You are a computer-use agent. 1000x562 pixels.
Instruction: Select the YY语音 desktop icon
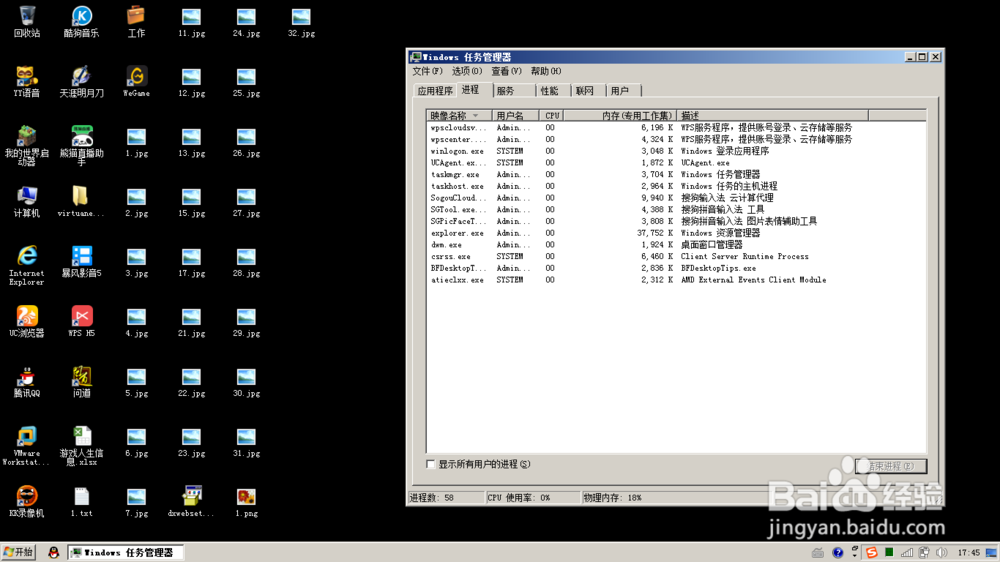click(27, 82)
